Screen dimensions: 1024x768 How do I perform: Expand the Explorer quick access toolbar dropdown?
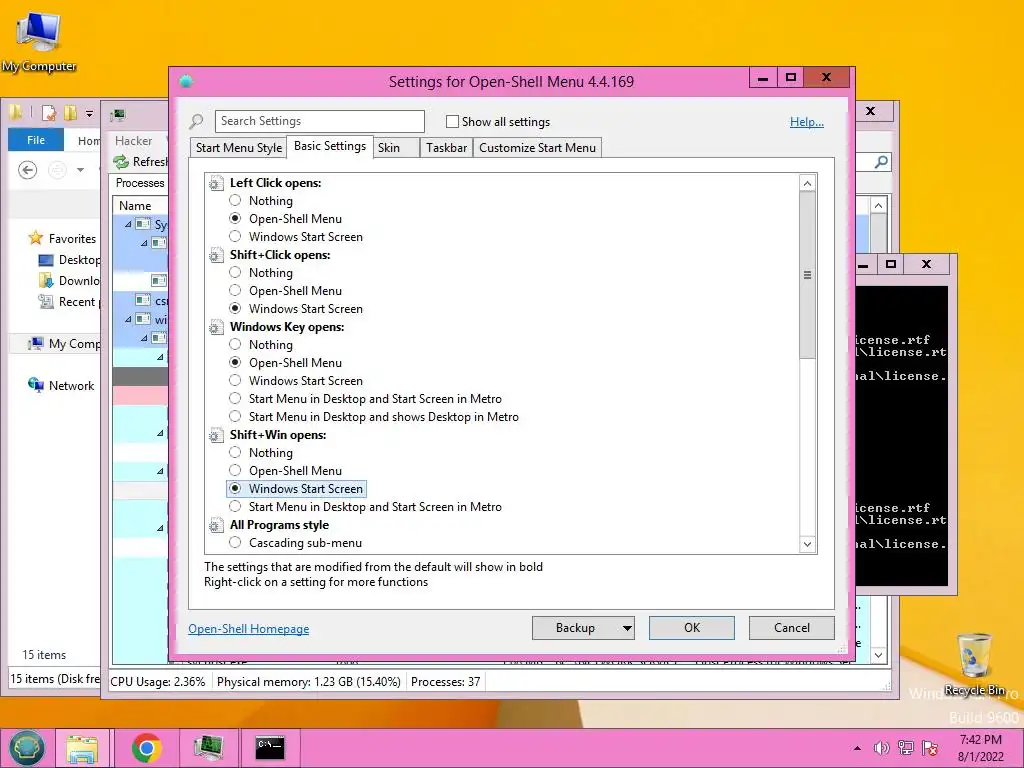click(89, 114)
